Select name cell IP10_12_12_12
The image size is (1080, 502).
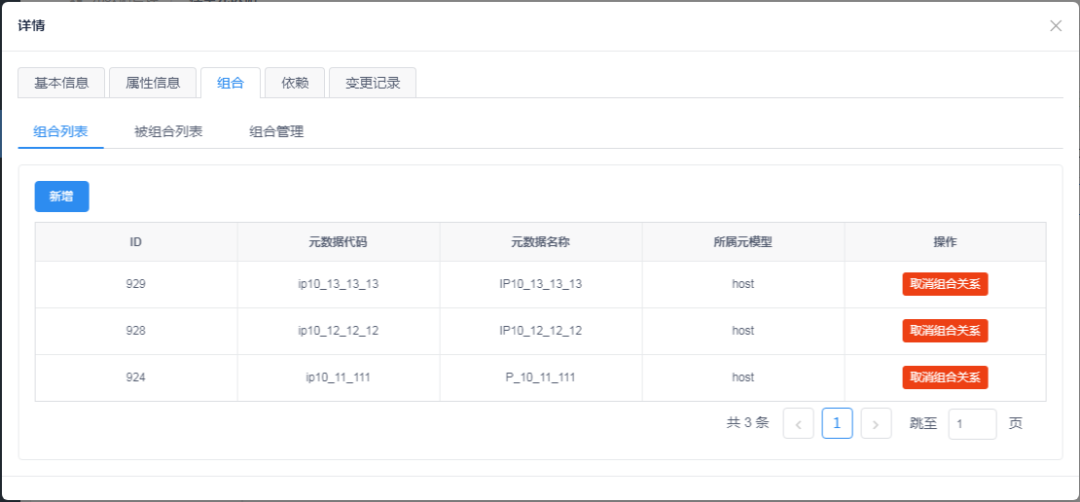(x=541, y=331)
